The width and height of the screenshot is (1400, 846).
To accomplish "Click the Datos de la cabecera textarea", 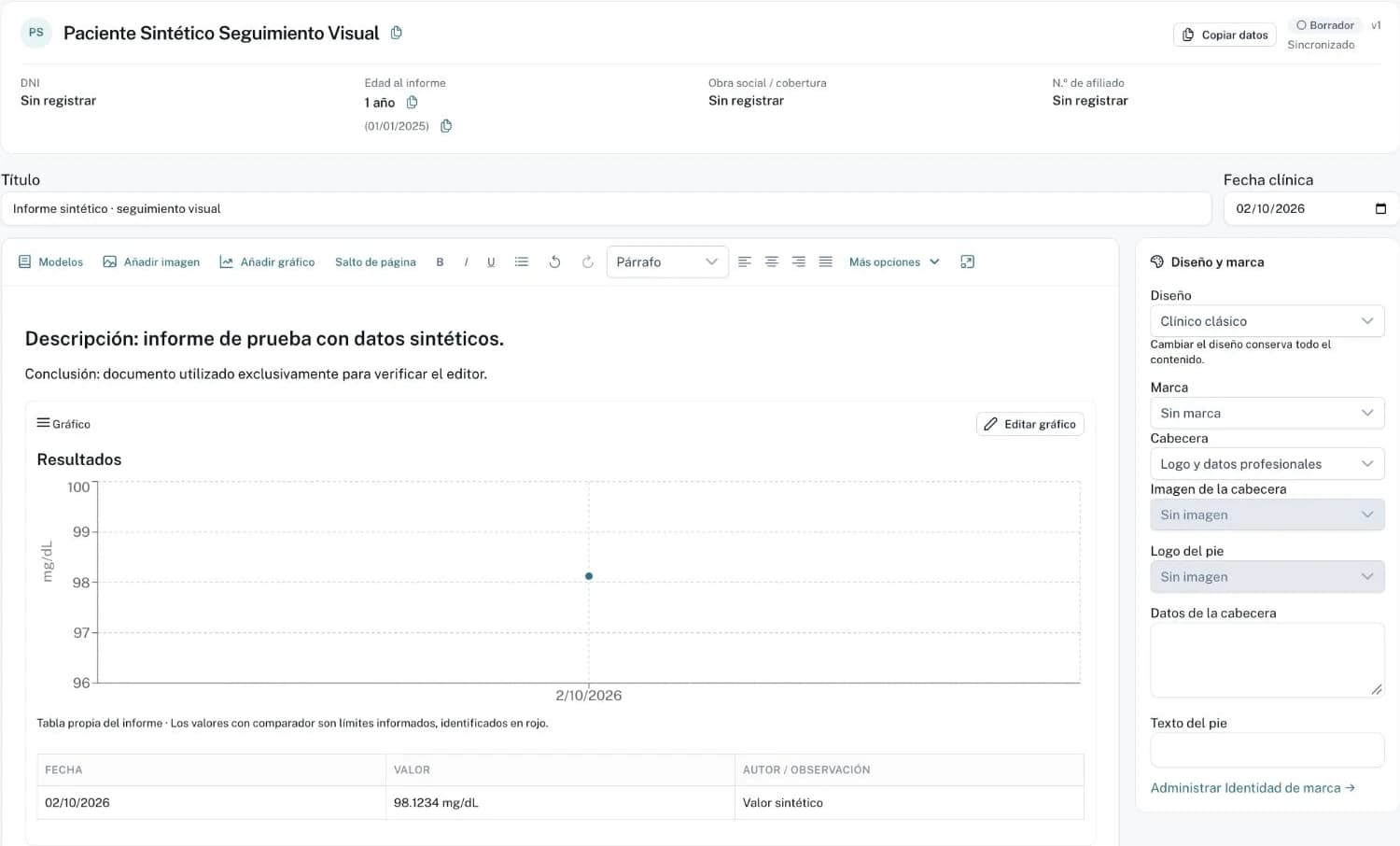I will tap(1267, 660).
